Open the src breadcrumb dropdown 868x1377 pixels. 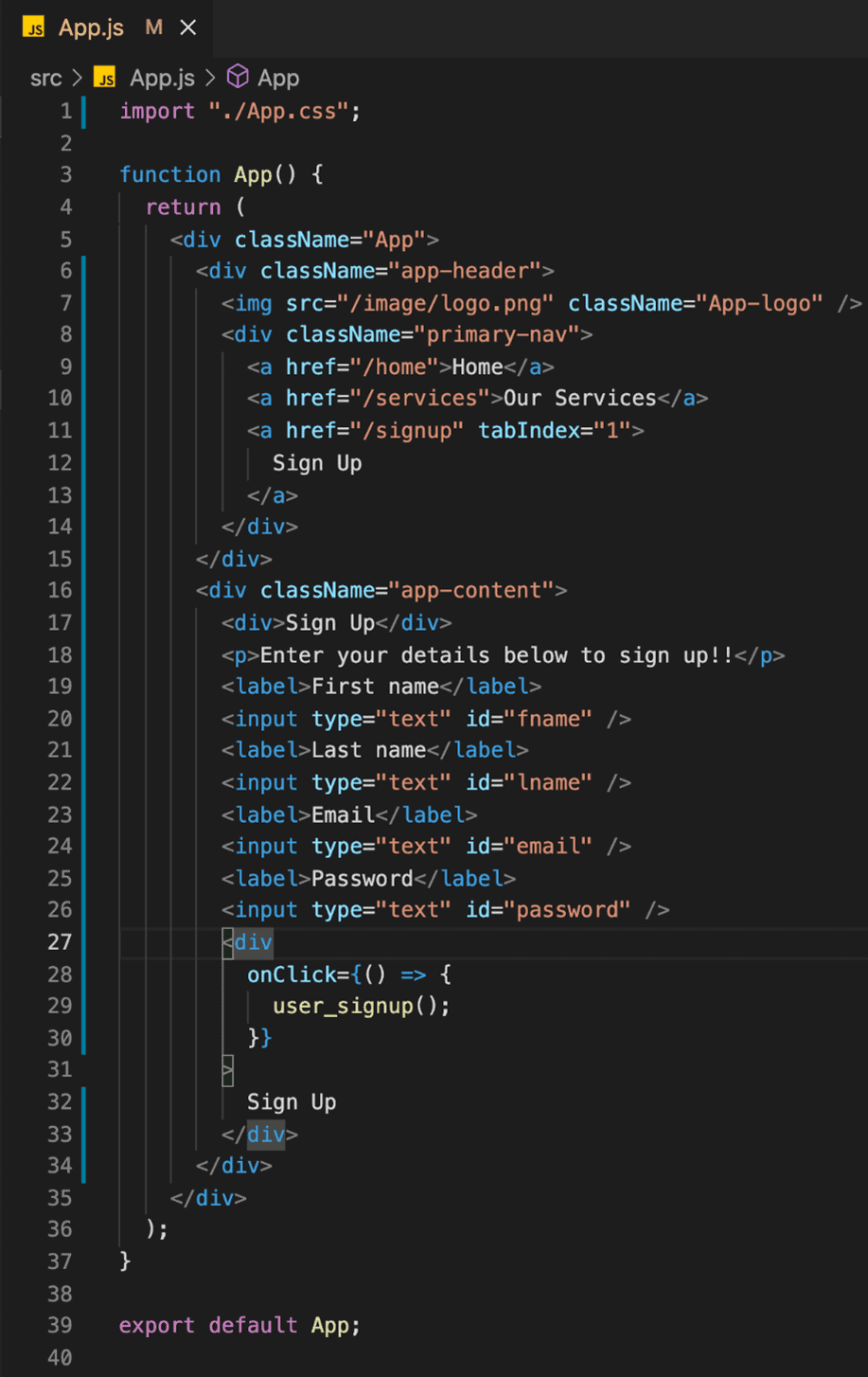[45, 78]
